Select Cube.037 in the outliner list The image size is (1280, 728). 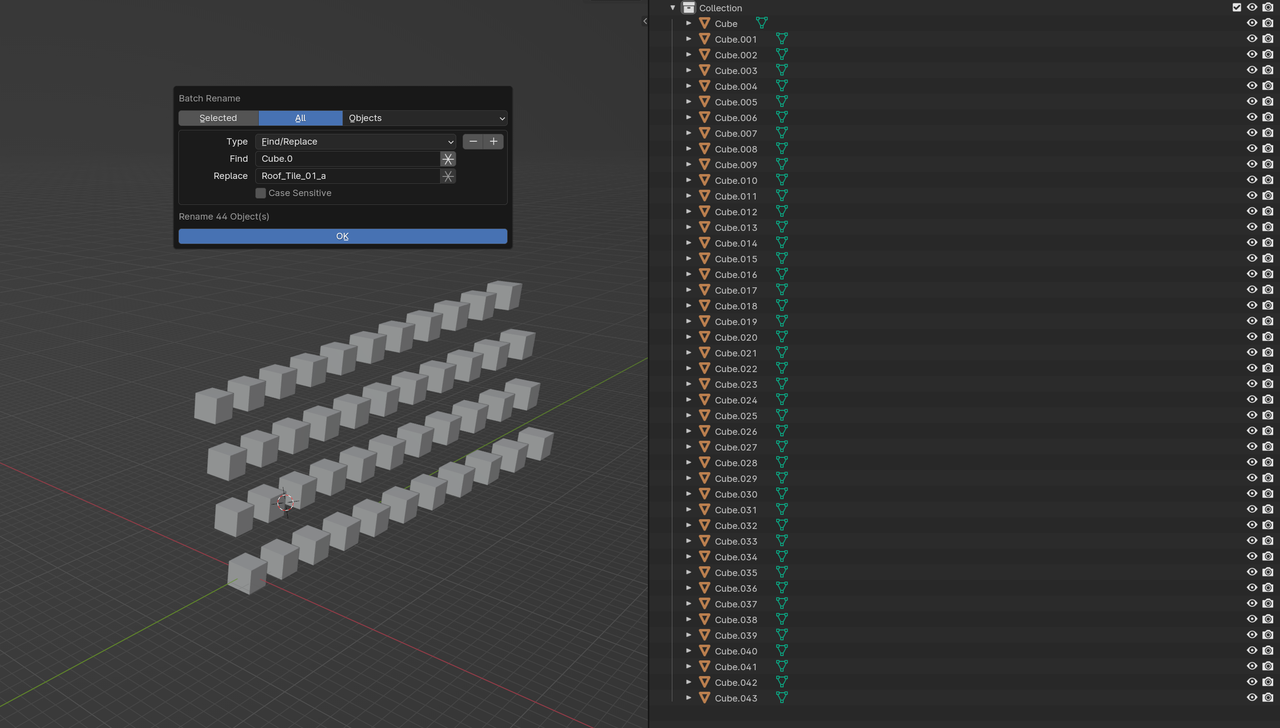pos(736,604)
